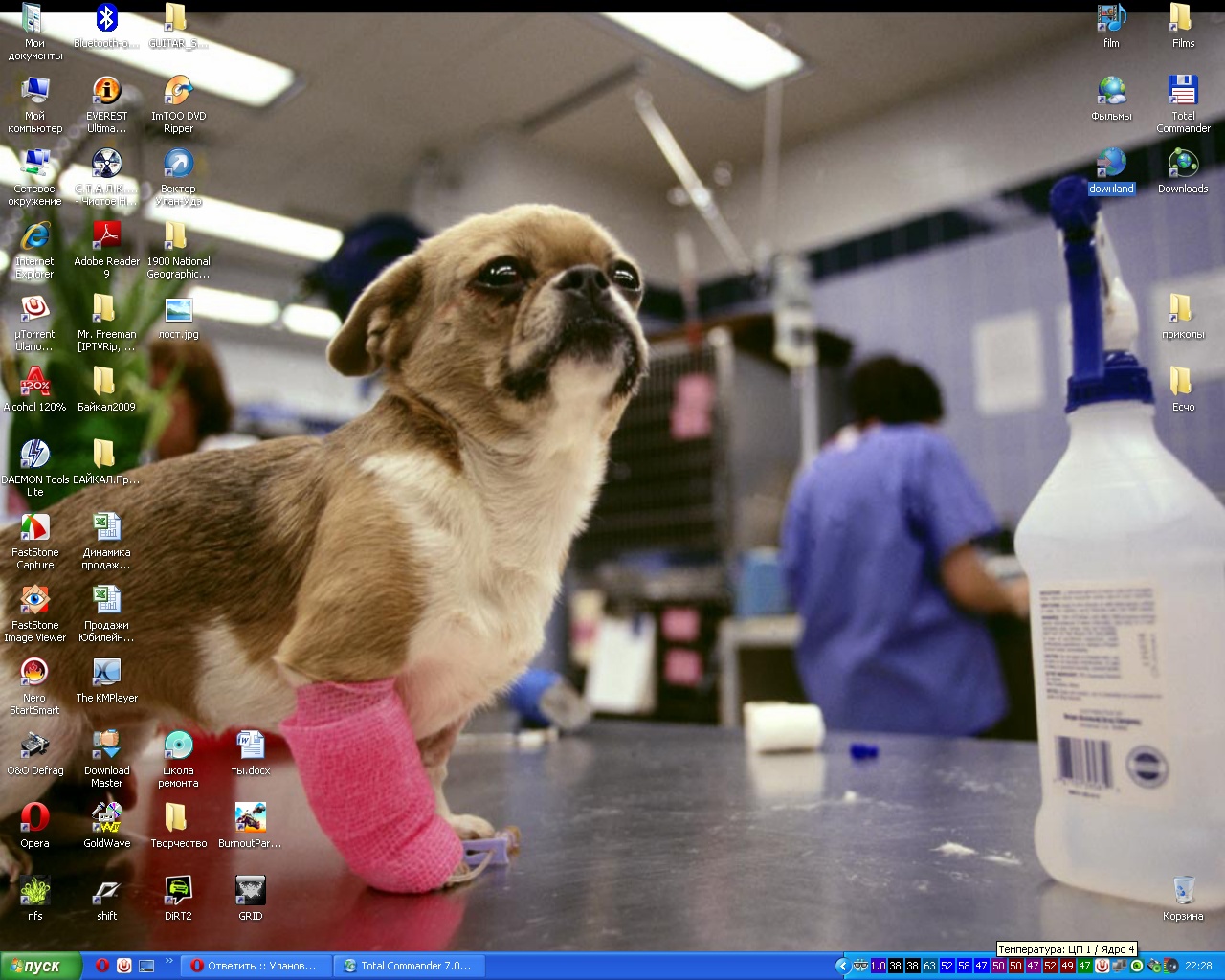Launch DAEMON Tools Lite shortcut
Image resolution: width=1225 pixels, height=980 pixels.
(x=34, y=468)
